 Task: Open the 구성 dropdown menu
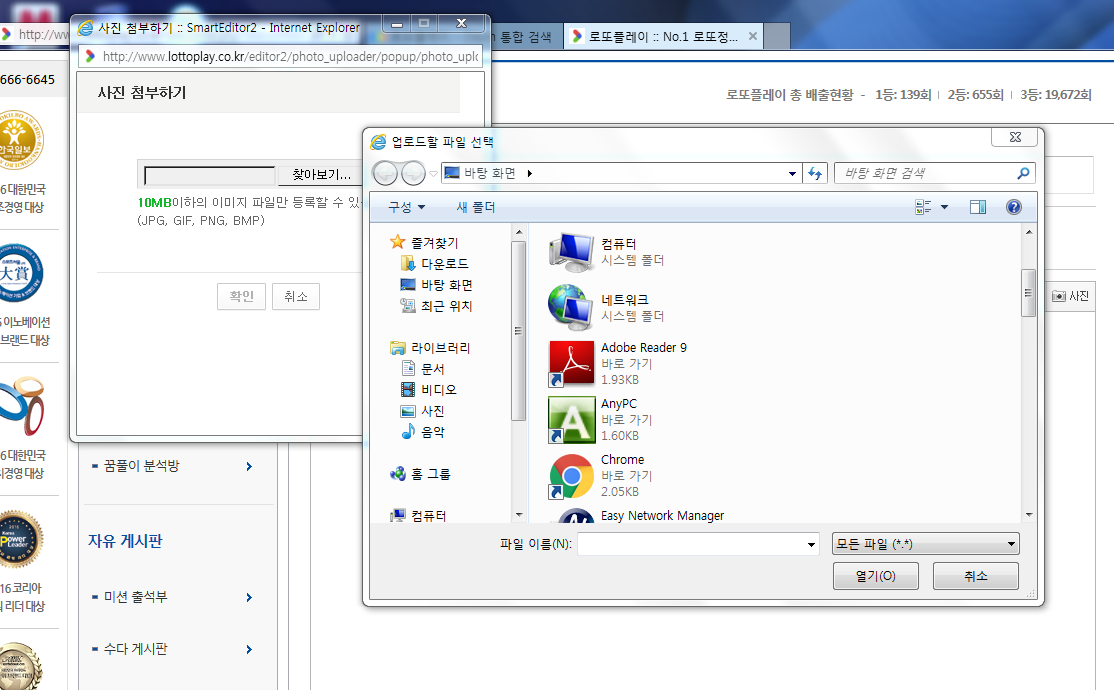tap(406, 207)
